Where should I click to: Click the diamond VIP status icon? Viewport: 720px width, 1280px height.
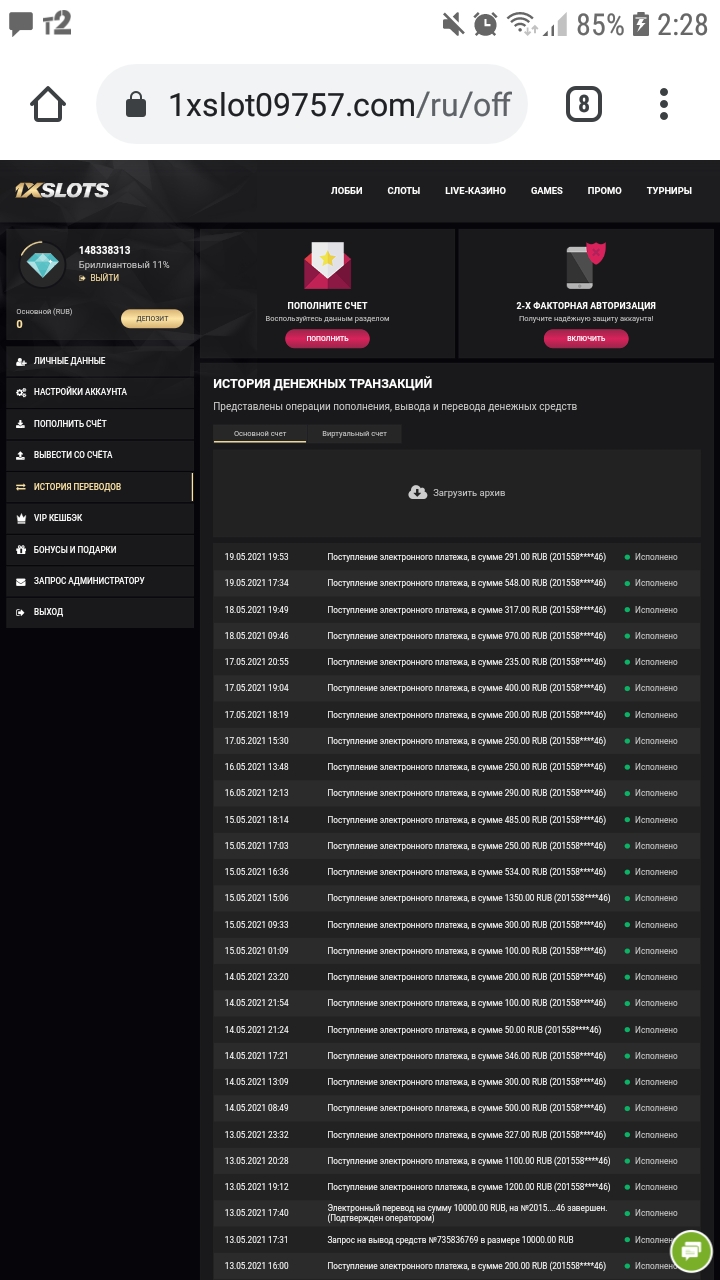click(x=43, y=264)
